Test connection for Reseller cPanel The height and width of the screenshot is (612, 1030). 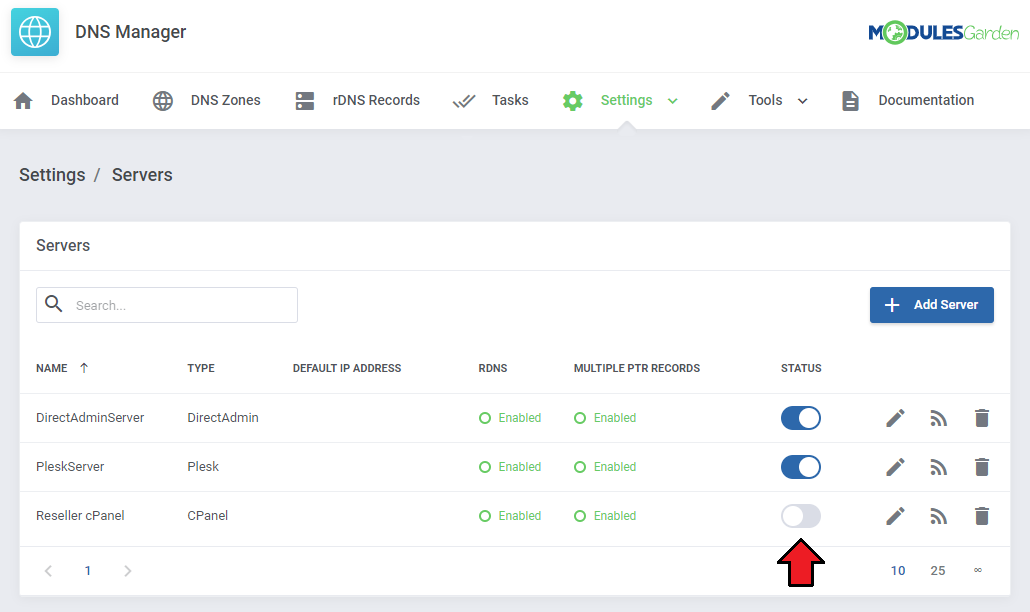click(x=939, y=516)
